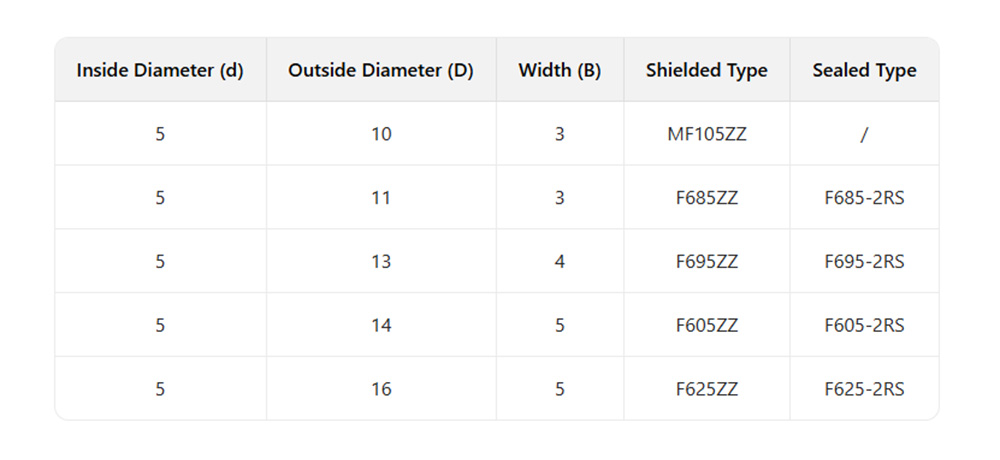Image resolution: width=1000 pixels, height=460 pixels.
Task: Click the Outside Diameter (D) column header
Action: (x=381, y=70)
